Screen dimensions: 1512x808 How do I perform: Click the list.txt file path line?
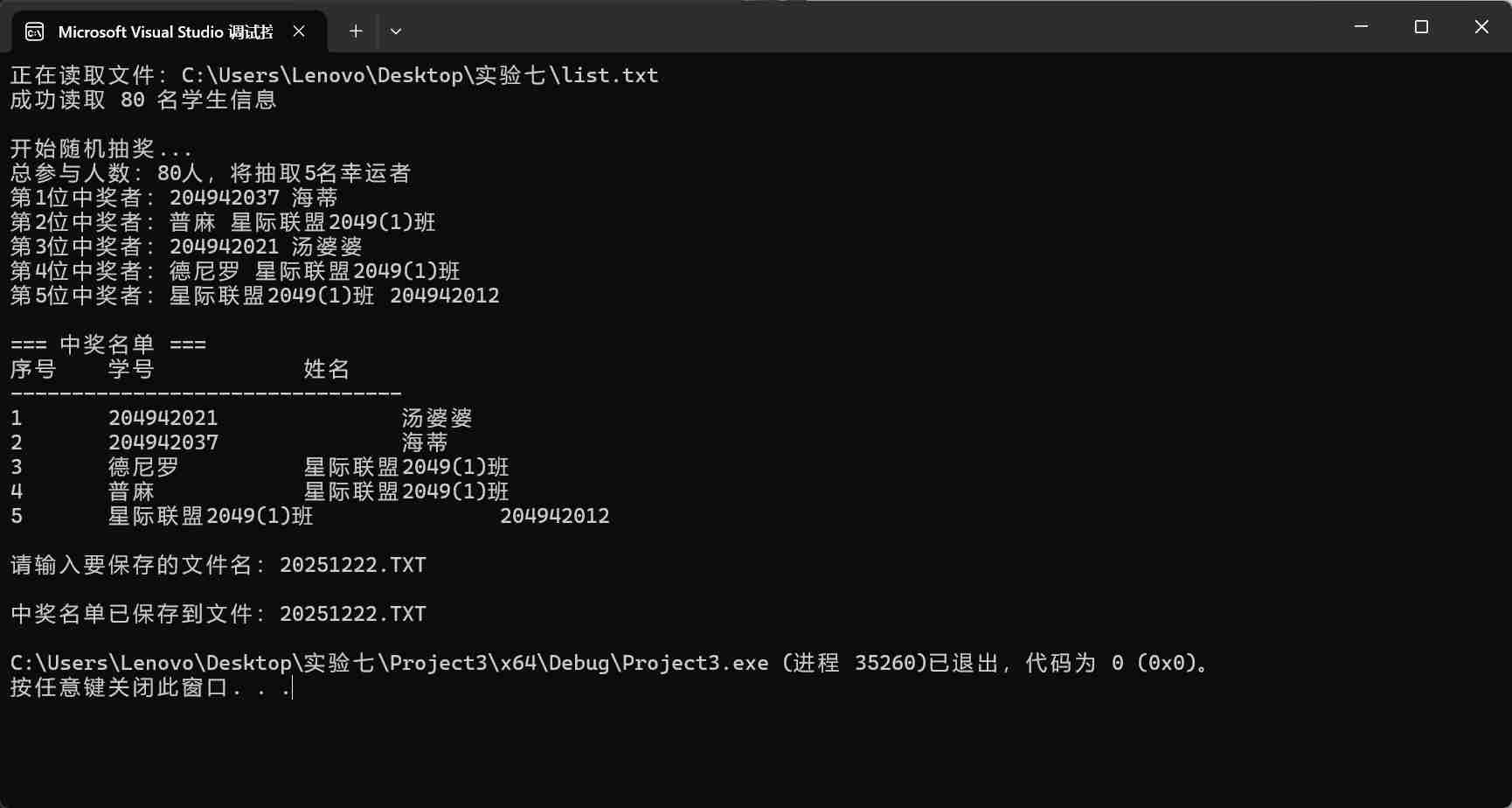pos(334,75)
